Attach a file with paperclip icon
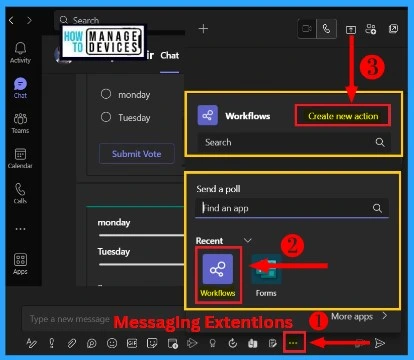 [x=72, y=343]
